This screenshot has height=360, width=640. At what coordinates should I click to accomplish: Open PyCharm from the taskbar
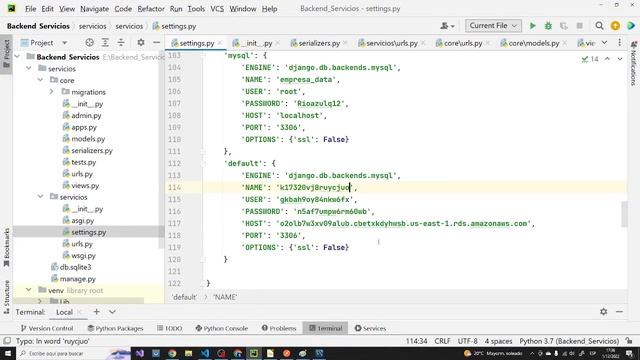click(x=254, y=353)
